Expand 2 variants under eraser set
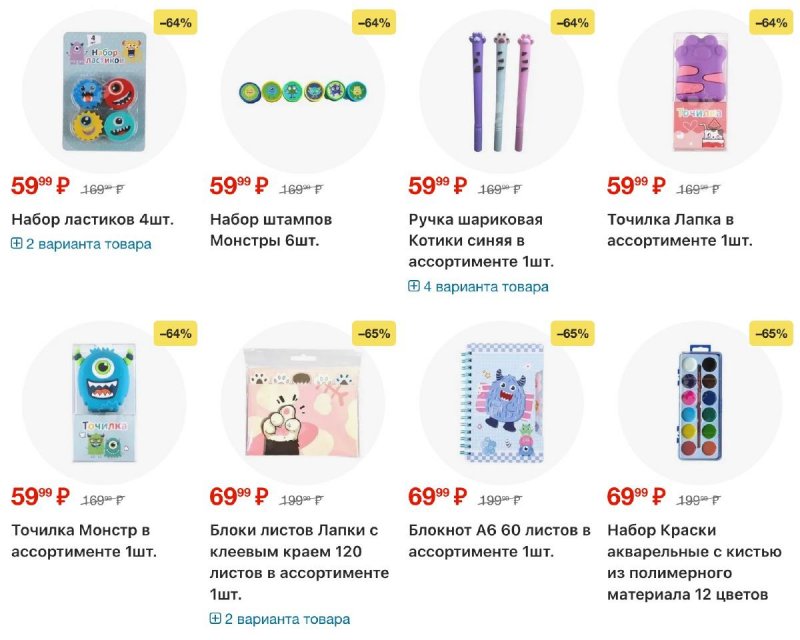The image size is (800, 640). (82, 244)
